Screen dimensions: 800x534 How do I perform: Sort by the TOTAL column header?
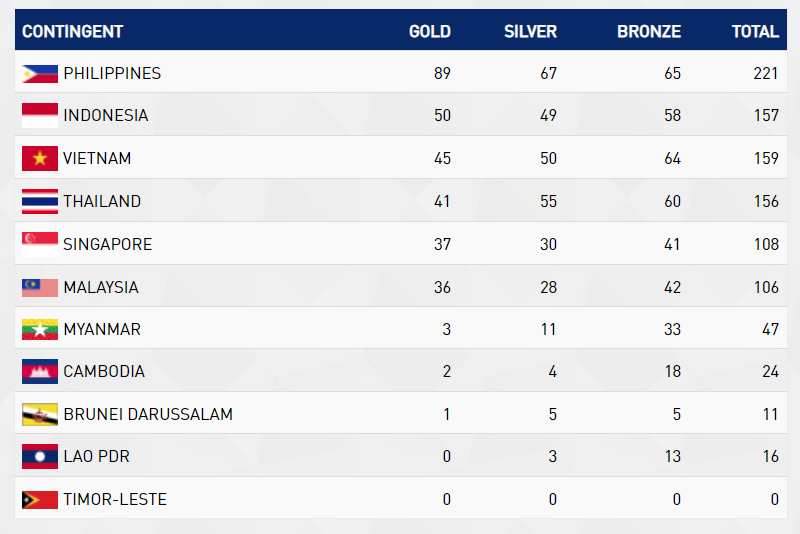[755, 31]
